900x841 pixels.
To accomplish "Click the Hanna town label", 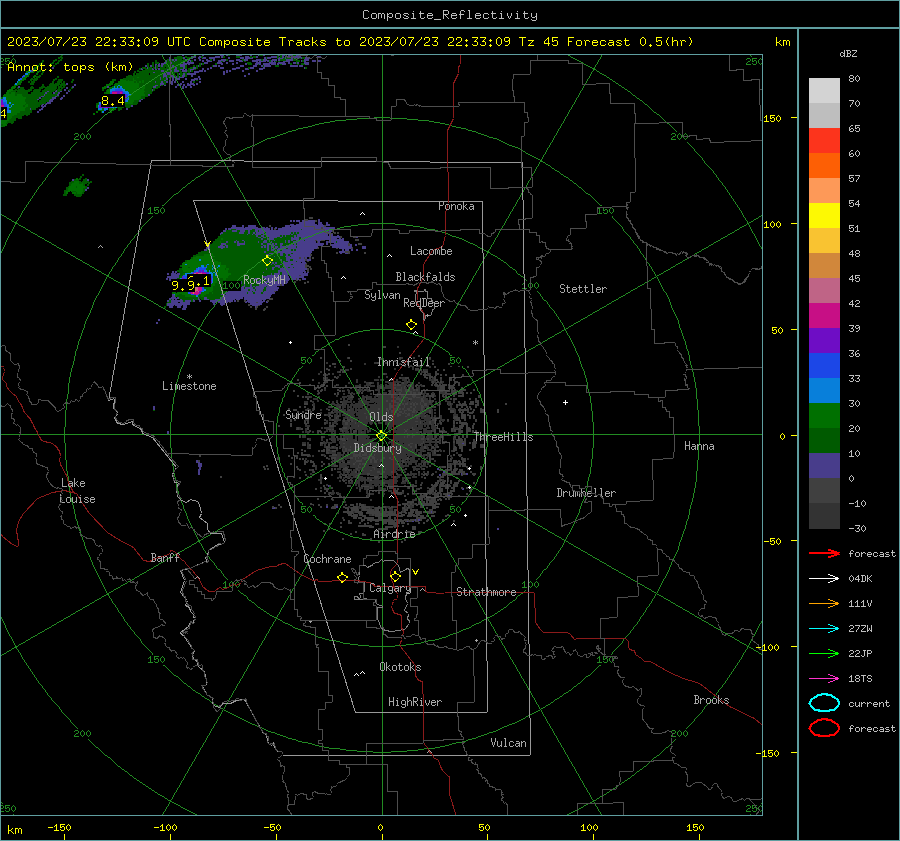I will pos(699,446).
